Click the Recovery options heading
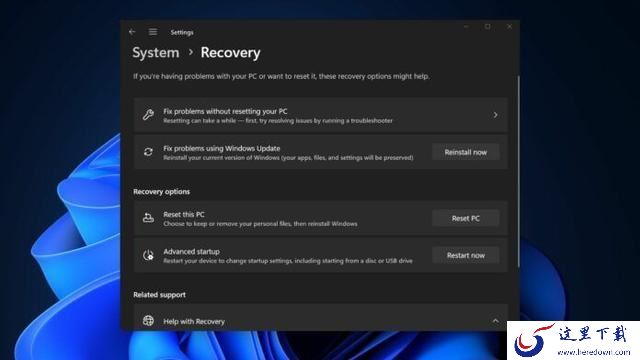 [162, 191]
